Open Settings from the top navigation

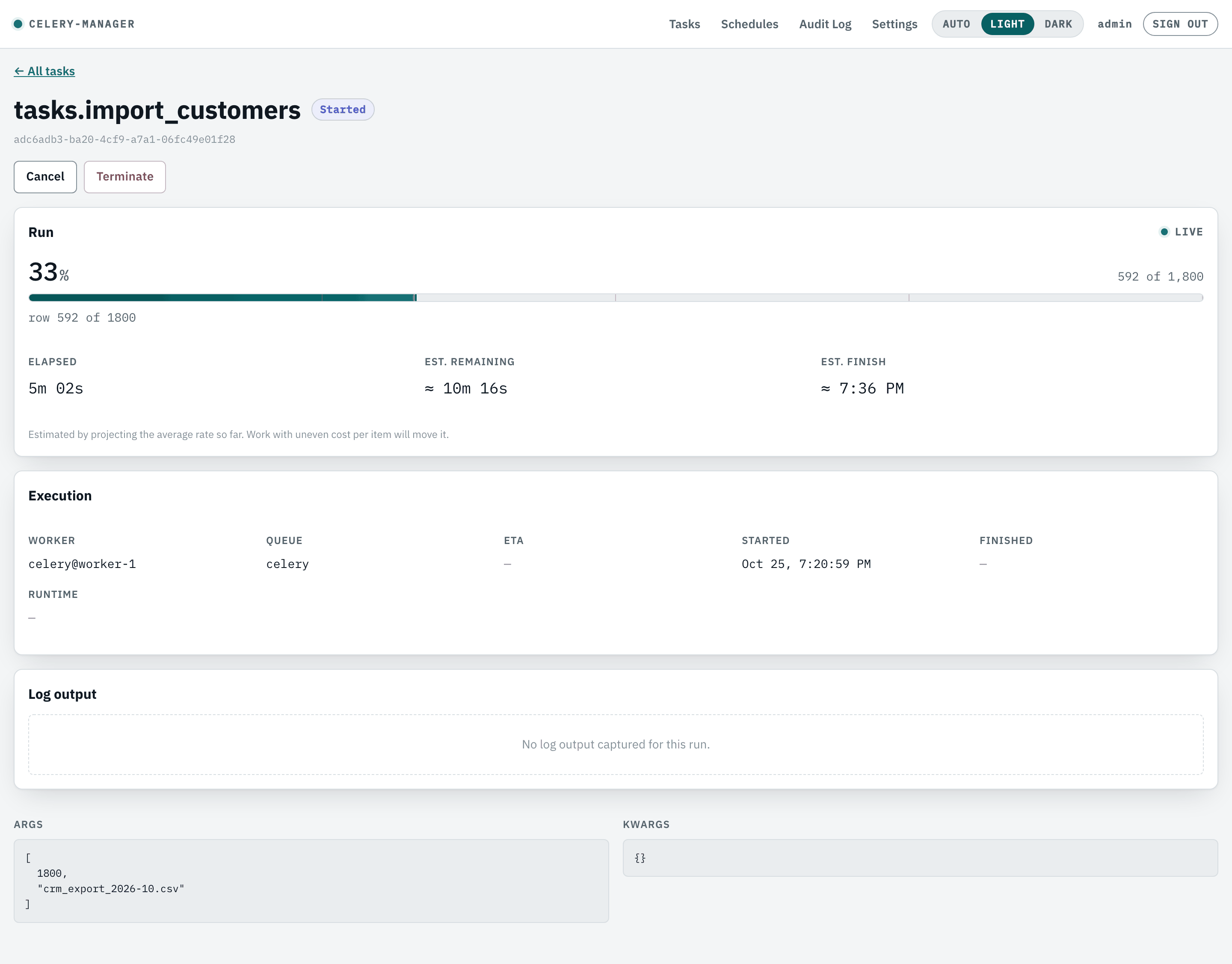click(x=894, y=24)
